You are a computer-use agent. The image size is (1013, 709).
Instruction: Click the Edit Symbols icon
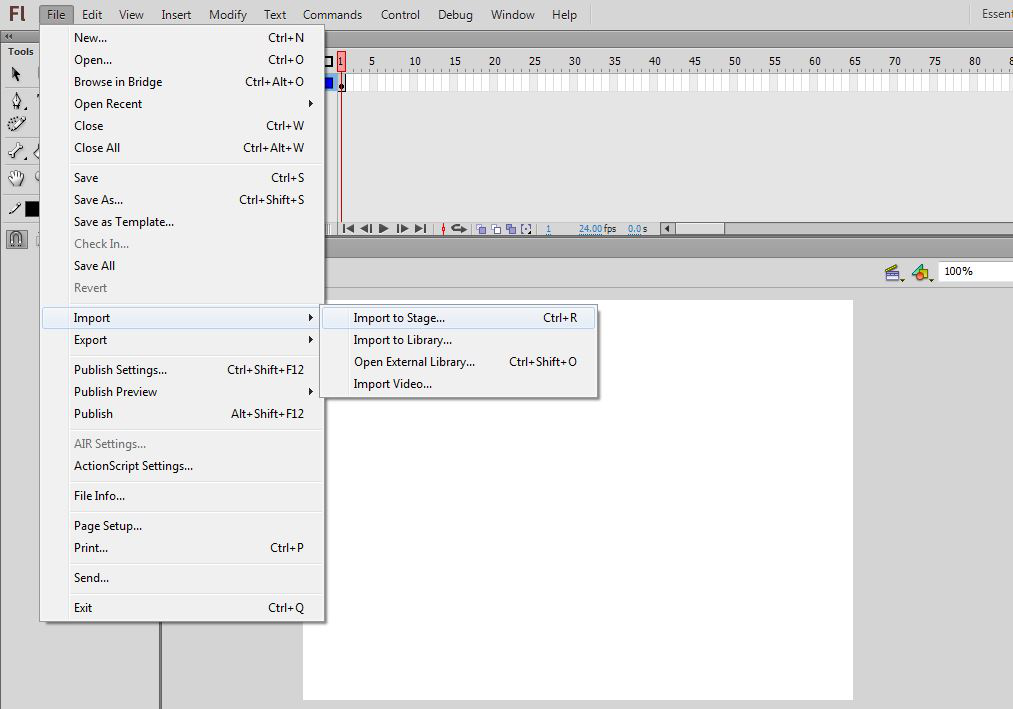pyautogui.click(x=921, y=272)
